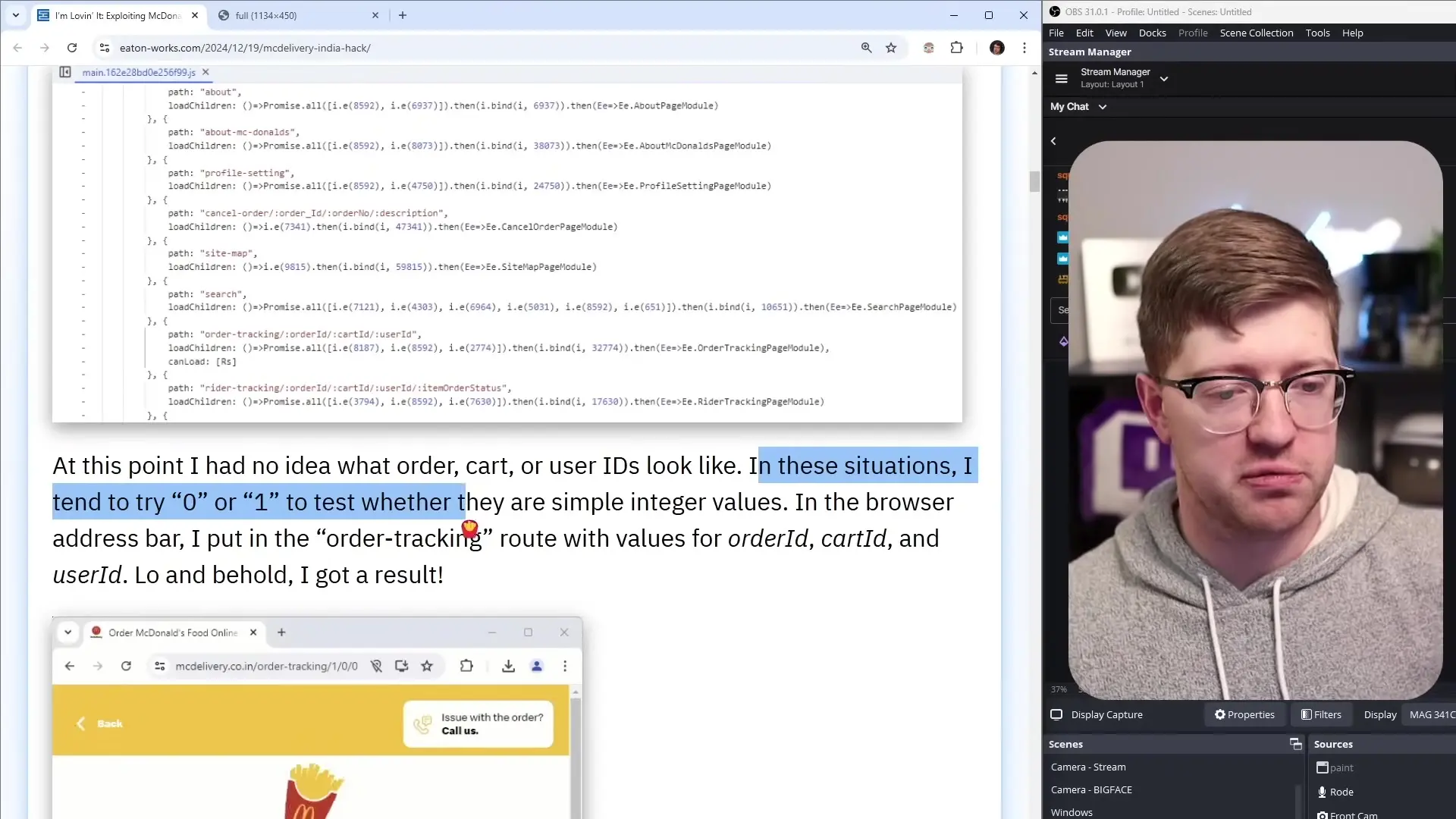Click the italic "orderId" word
Viewport: 1456px width, 819px height.
point(768,538)
